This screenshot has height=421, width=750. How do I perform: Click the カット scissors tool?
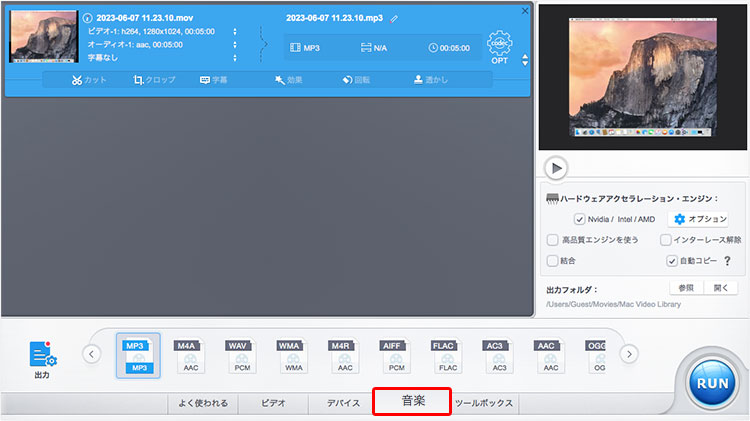click(88, 80)
